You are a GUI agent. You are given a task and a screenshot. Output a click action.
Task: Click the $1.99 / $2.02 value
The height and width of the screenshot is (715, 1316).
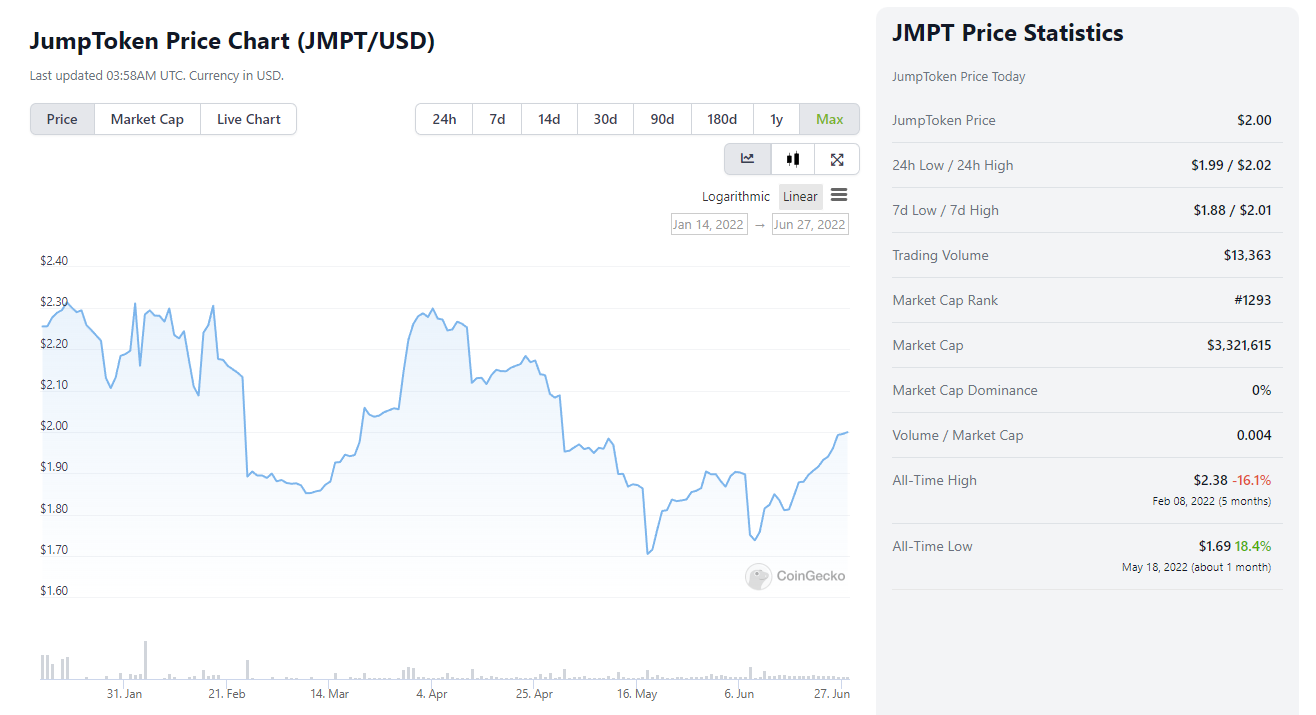pos(1232,165)
